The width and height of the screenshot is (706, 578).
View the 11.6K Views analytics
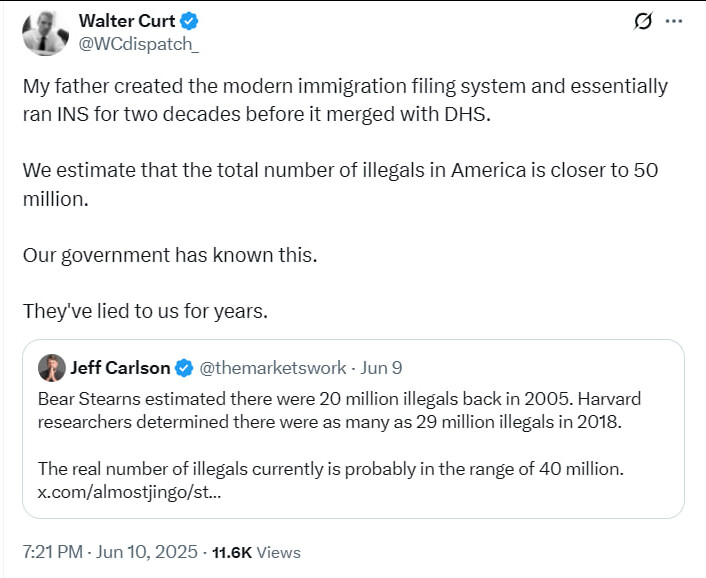(256, 552)
